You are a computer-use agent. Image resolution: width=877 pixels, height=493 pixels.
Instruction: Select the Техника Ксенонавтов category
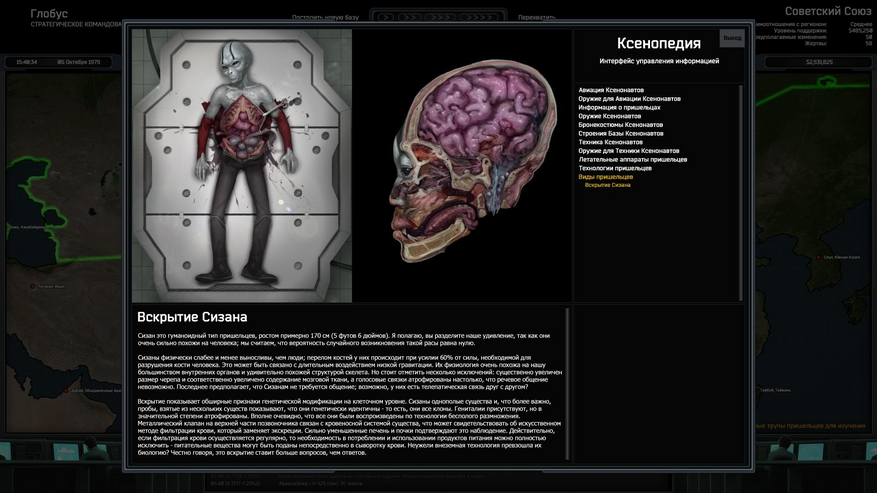(610, 142)
